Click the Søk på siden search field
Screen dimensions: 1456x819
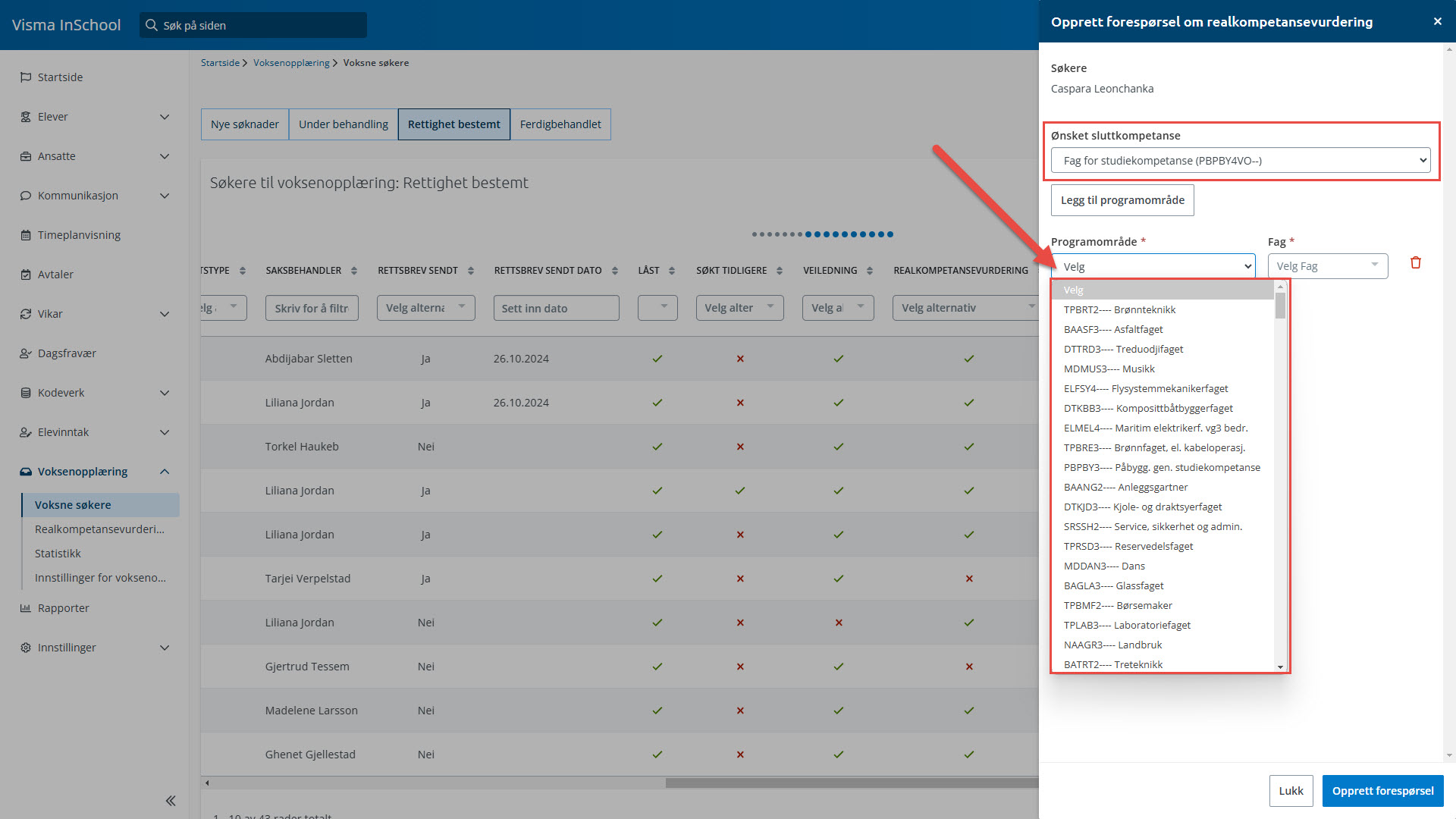pyautogui.click(x=253, y=25)
